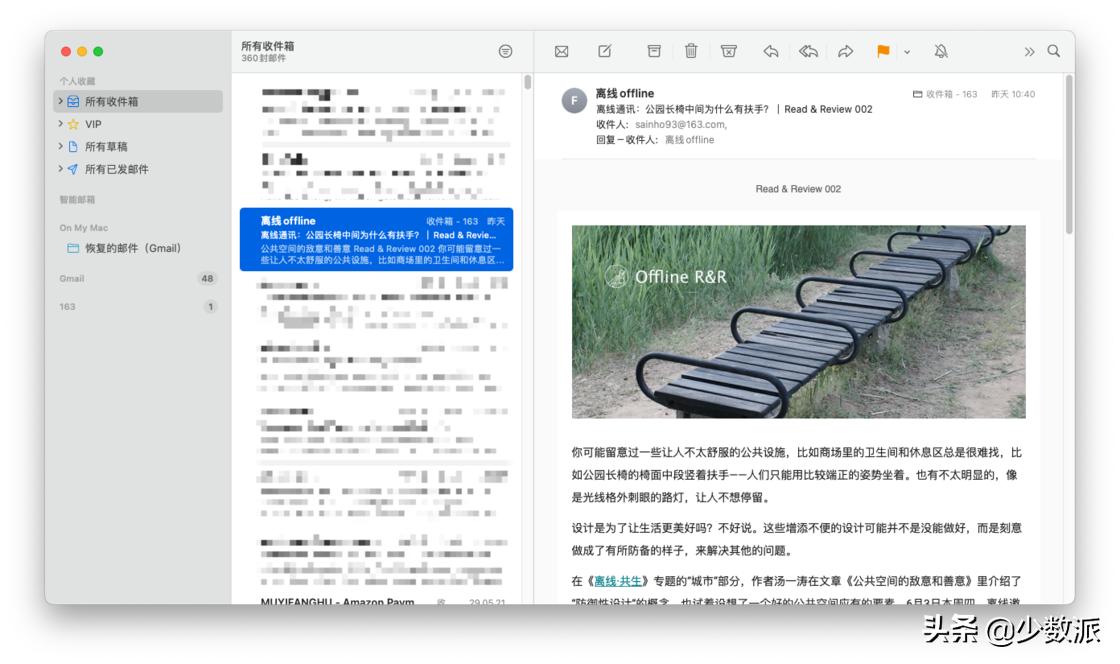Click reply-to address 离线 offline
The width and height of the screenshot is (1120, 664).
tap(689, 140)
